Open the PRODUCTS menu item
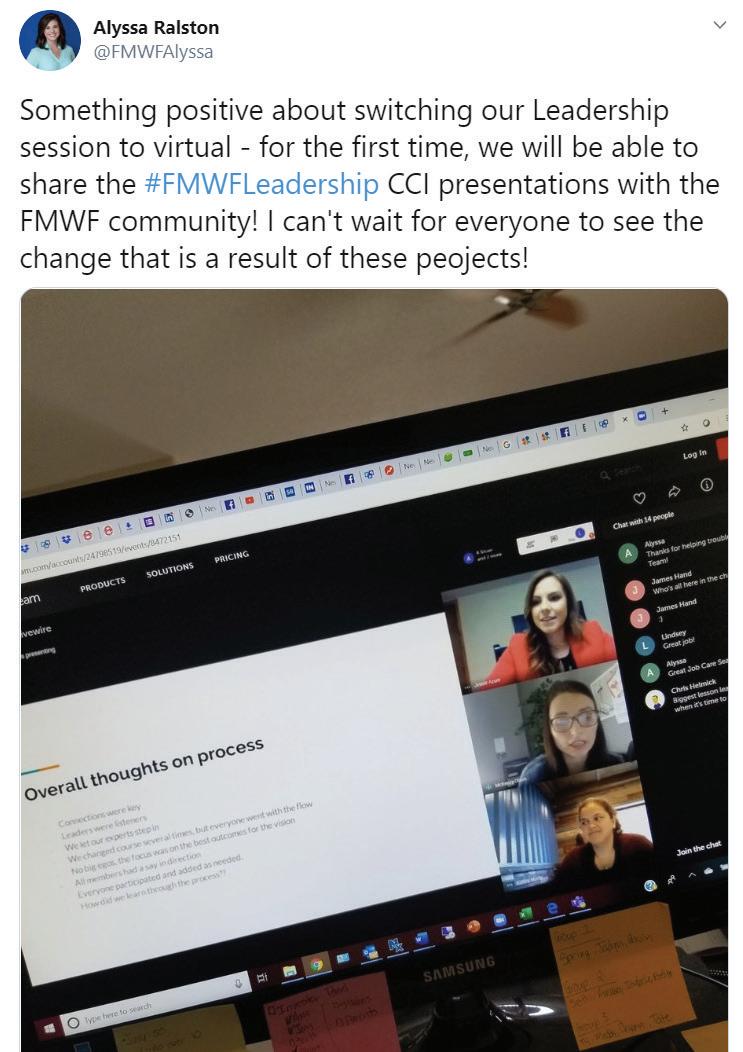The image size is (743, 1052). point(103,584)
